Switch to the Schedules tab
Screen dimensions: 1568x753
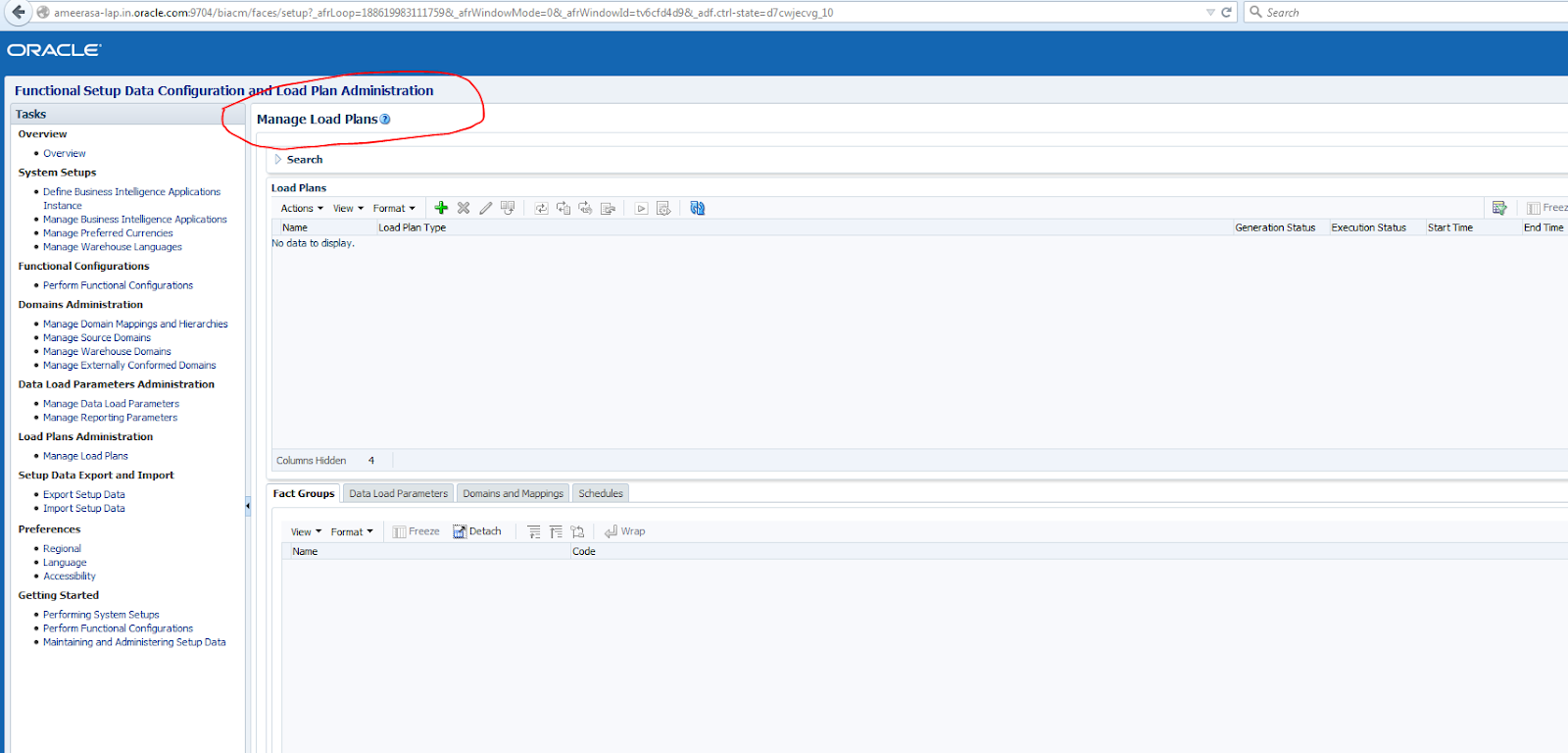(601, 493)
